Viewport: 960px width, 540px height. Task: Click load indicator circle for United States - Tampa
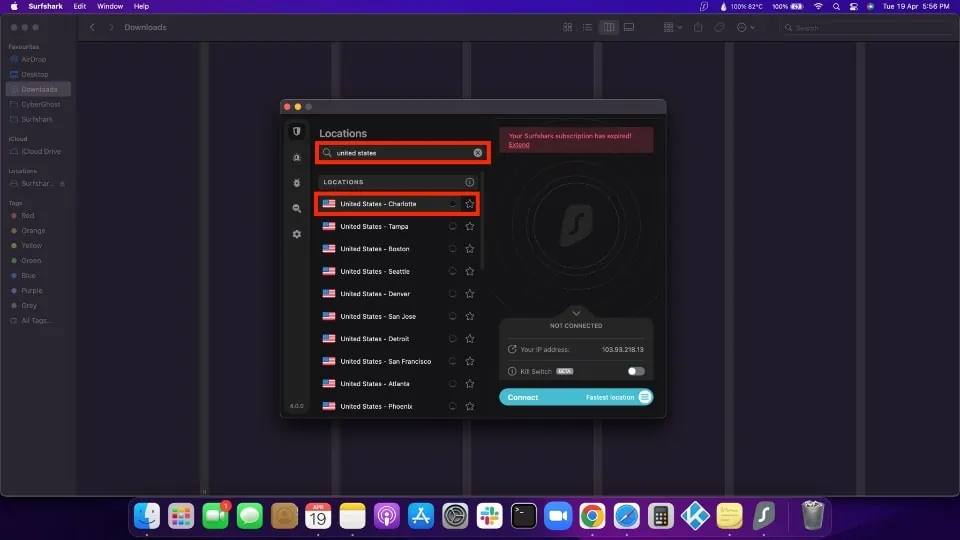pyautogui.click(x=452, y=227)
